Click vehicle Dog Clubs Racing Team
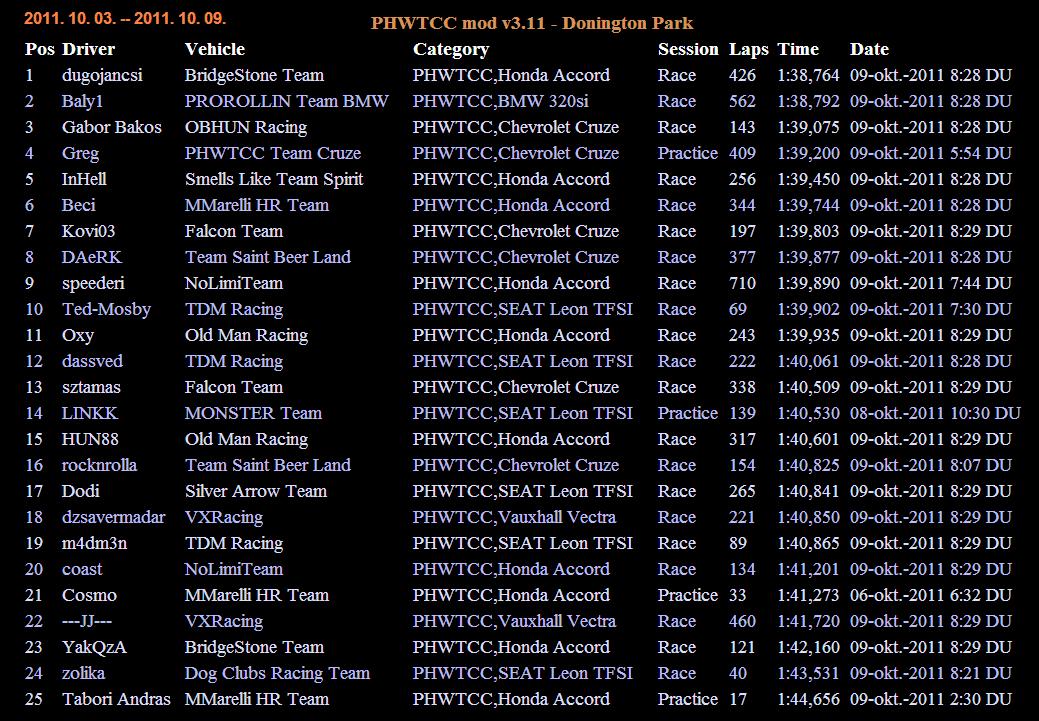 click(277, 674)
